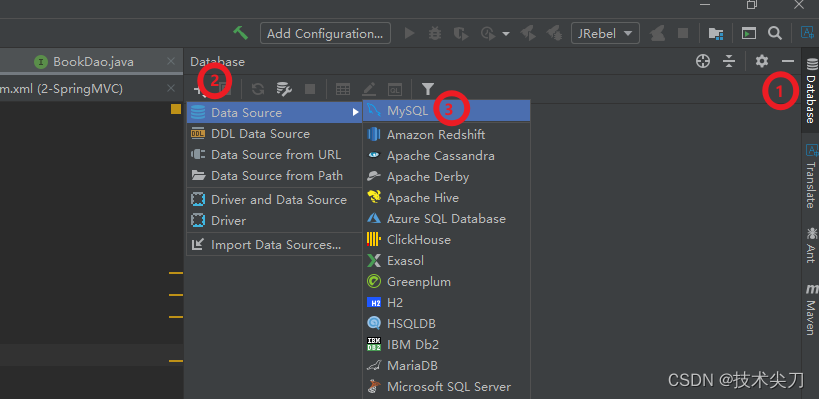Click Import Data Sources... entry

coord(275,244)
